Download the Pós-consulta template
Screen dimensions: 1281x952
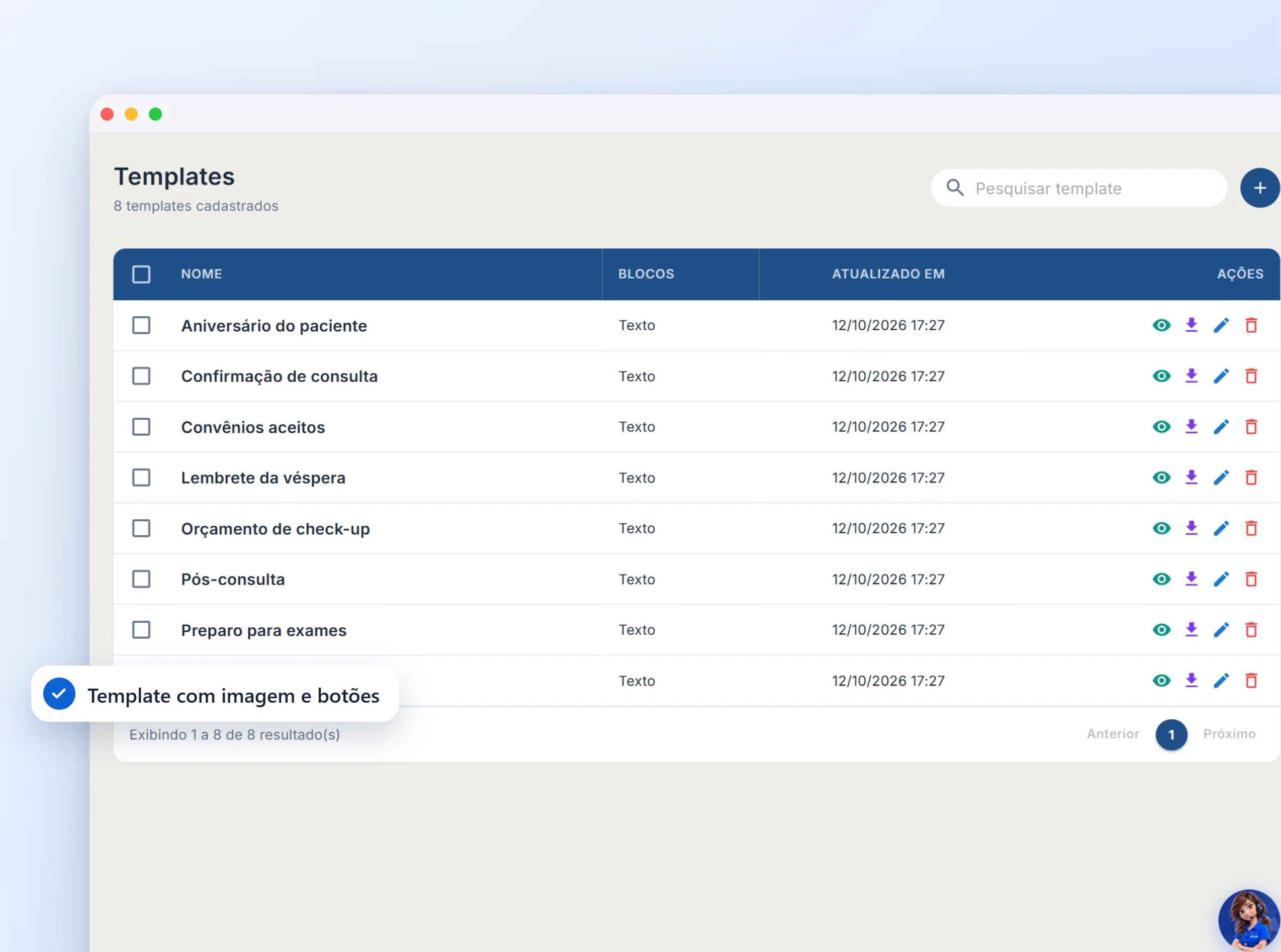[1191, 579]
